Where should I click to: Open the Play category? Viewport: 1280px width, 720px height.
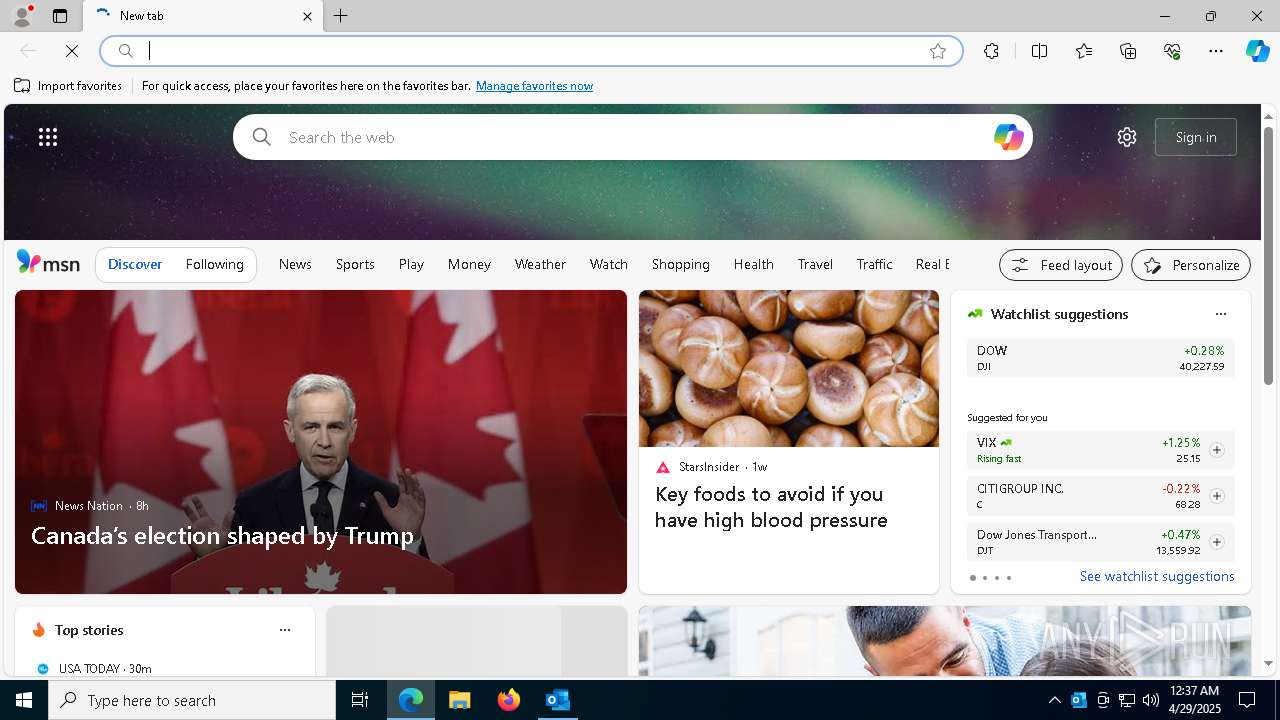pyautogui.click(x=411, y=264)
